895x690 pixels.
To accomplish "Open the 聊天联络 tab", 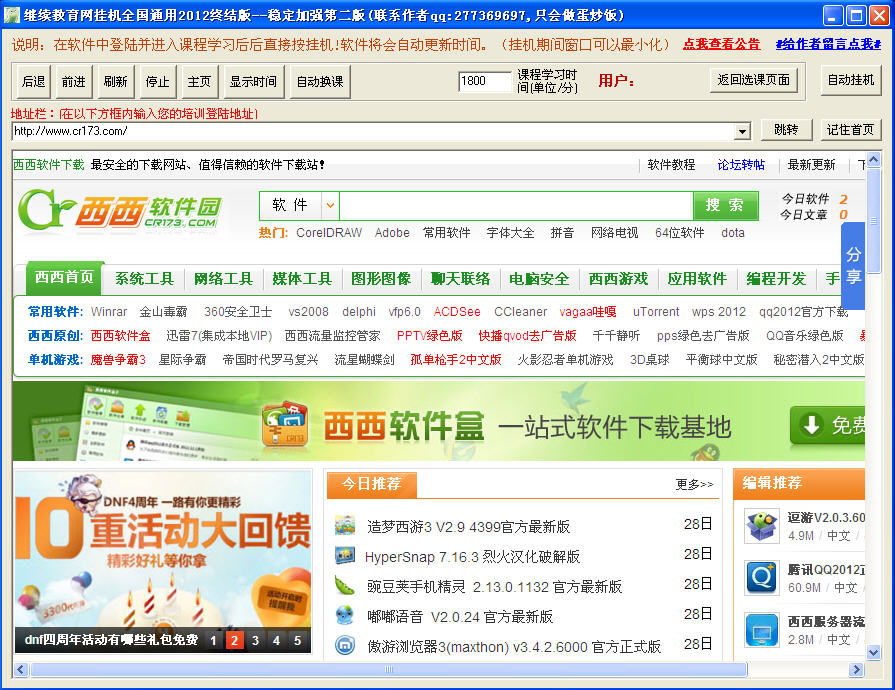I will 460,279.
